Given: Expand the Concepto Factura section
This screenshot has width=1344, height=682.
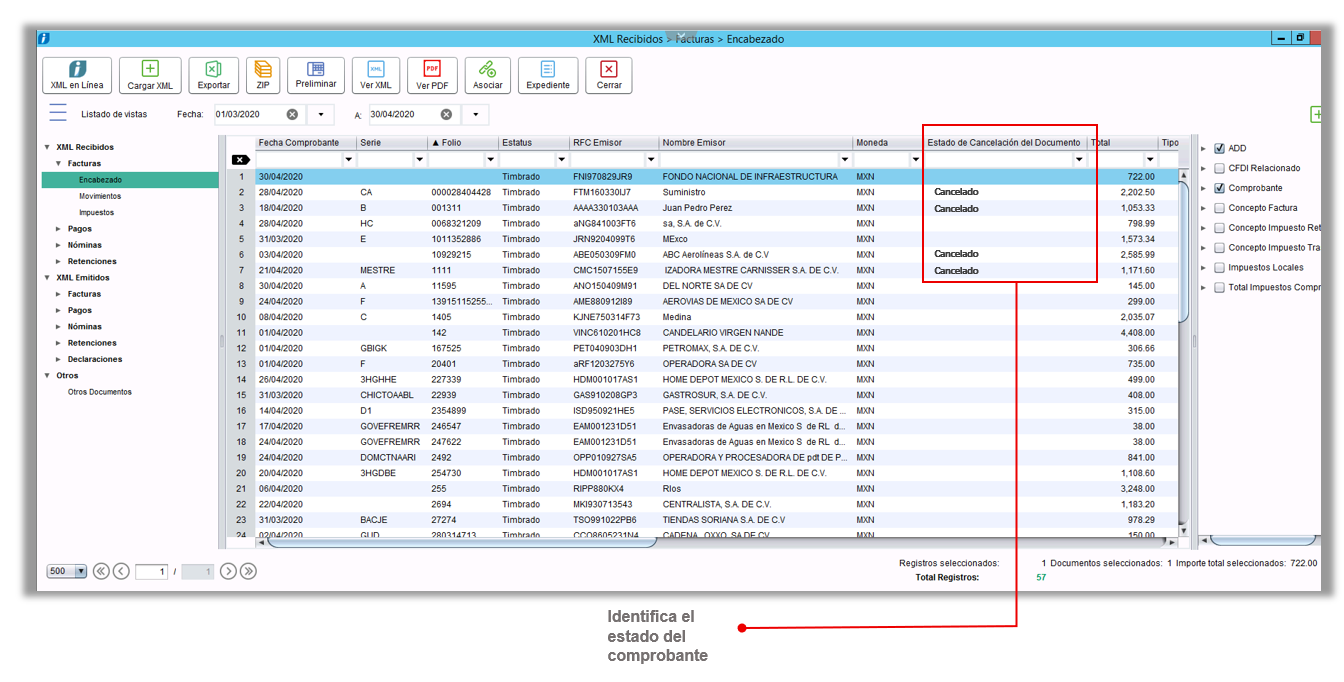Looking at the screenshot, I should point(1205,207).
